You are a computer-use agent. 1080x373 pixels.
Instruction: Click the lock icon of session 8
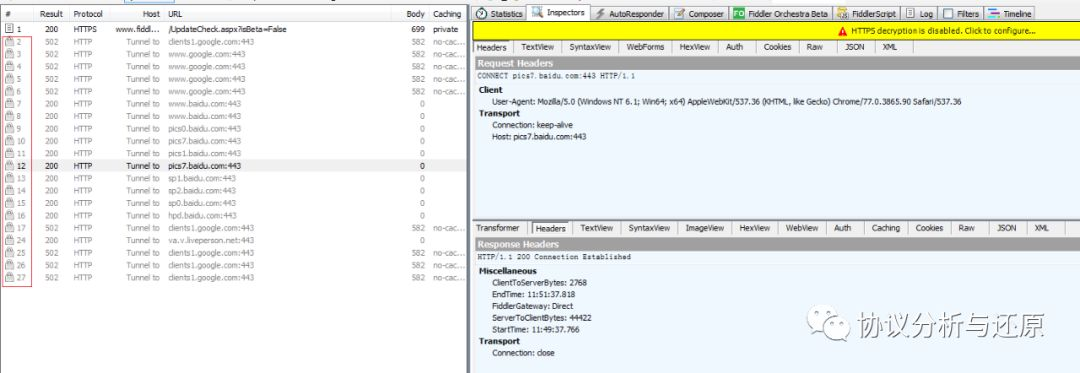click(9, 116)
